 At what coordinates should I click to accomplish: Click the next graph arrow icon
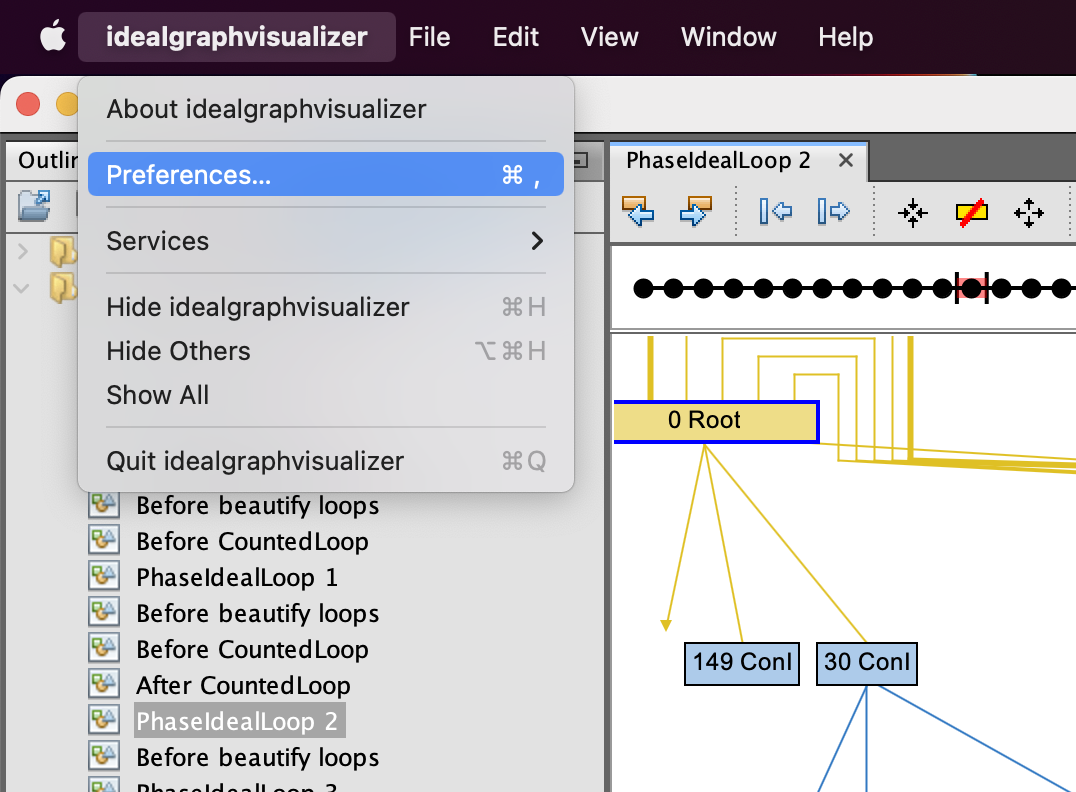coord(695,211)
